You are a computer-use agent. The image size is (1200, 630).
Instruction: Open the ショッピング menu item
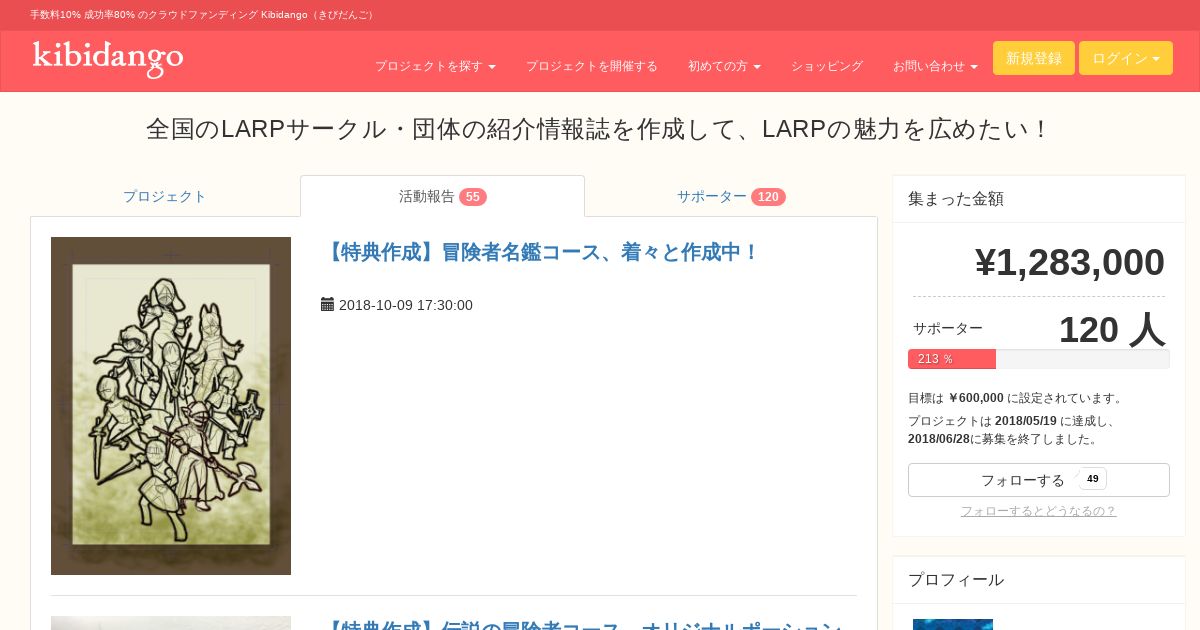(827, 66)
